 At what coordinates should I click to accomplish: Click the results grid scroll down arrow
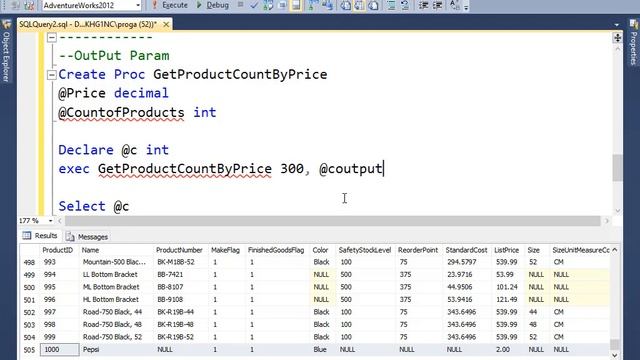coord(615,355)
